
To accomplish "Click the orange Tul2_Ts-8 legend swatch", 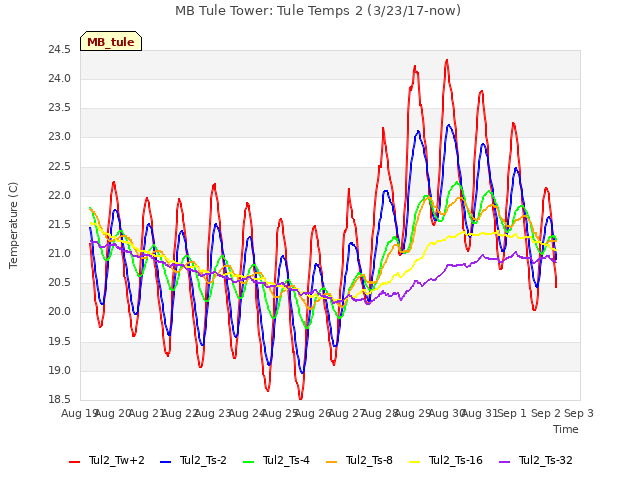I will point(332,462).
